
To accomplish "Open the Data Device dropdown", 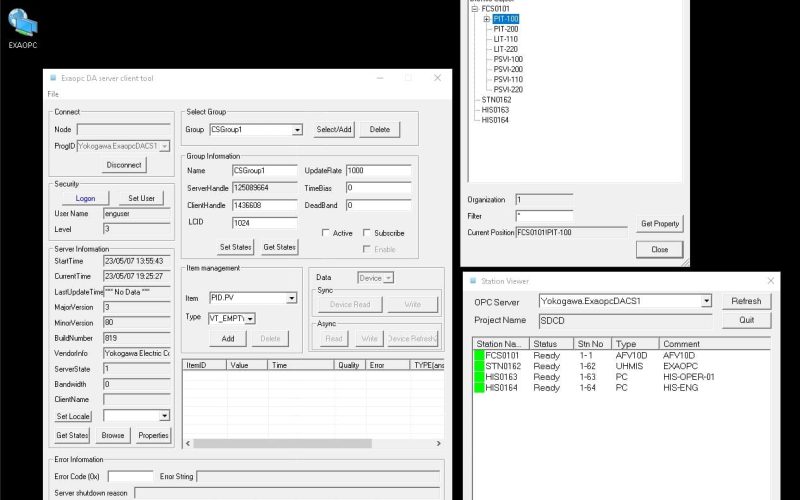I will coord(388,278).
